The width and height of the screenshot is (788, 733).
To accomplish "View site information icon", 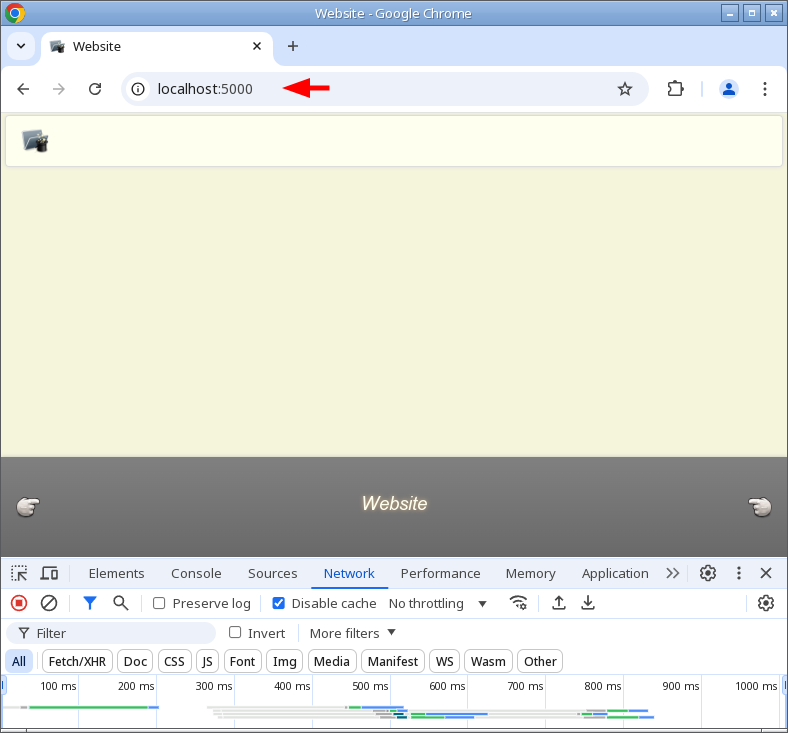I will point(138,89).
